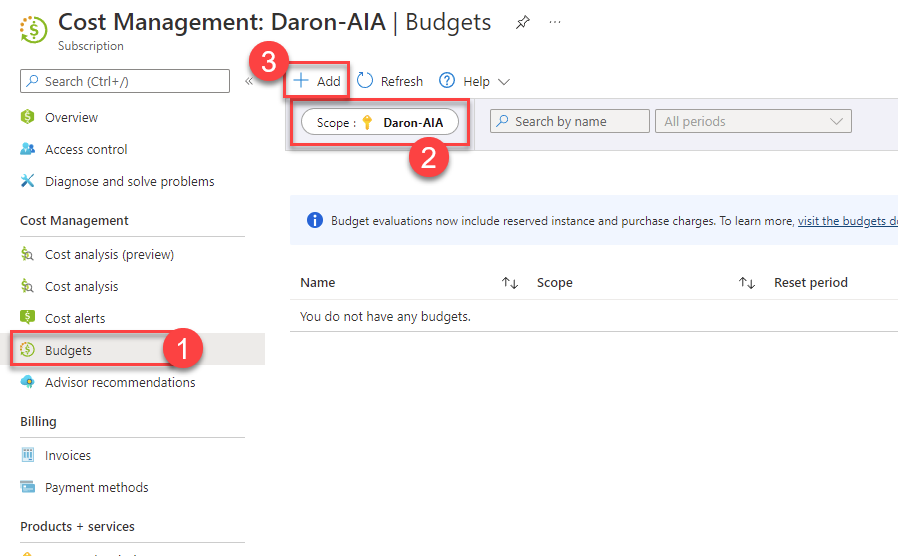Sort by the Name column
The width and height of the screenshot is (898, 556).
click(318, 283)
